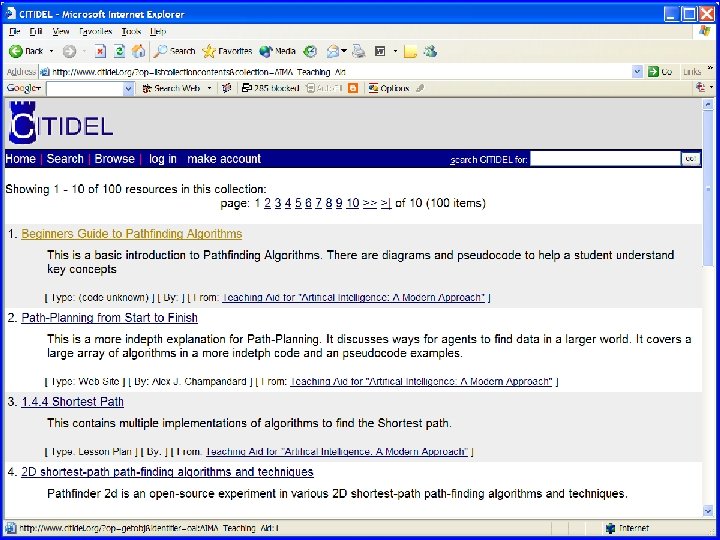Viewport: 720px width, 540px height.
Task: Refresh the page with the Refresh icon
Action: (x=119, y=51)
